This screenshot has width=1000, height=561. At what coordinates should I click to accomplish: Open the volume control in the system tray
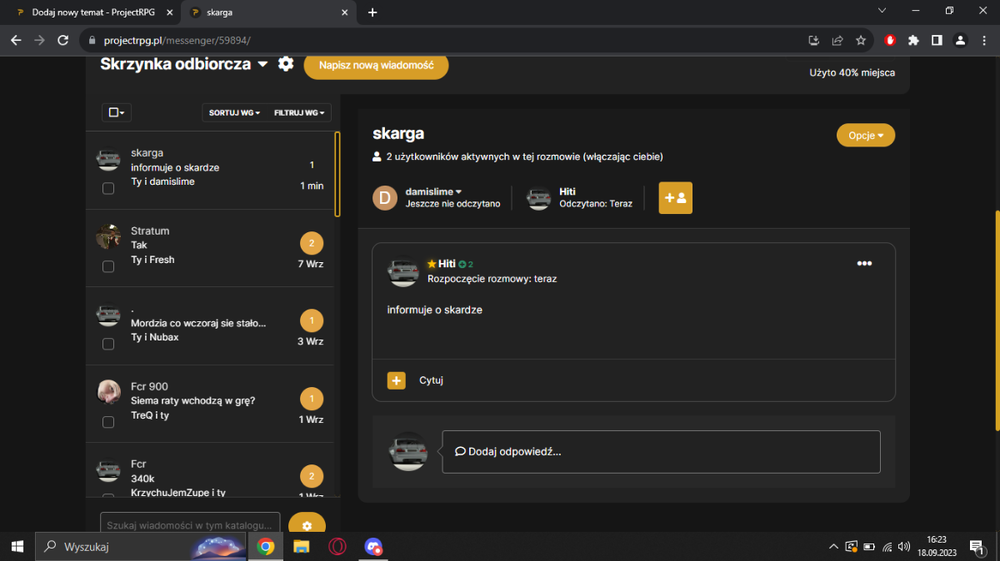(x=904, y=546)
